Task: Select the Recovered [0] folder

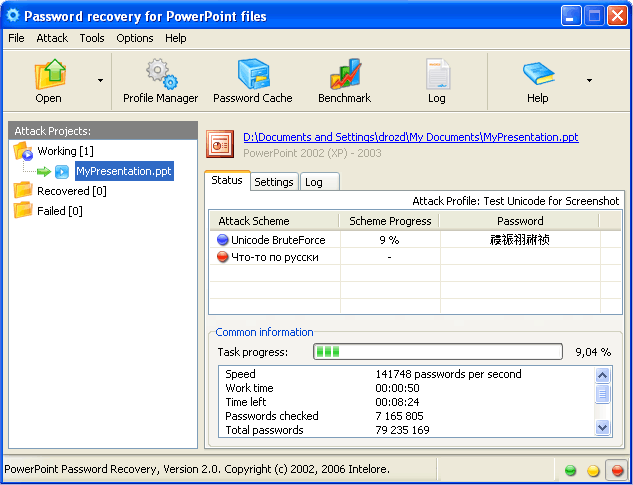Action: coord(71,191)
